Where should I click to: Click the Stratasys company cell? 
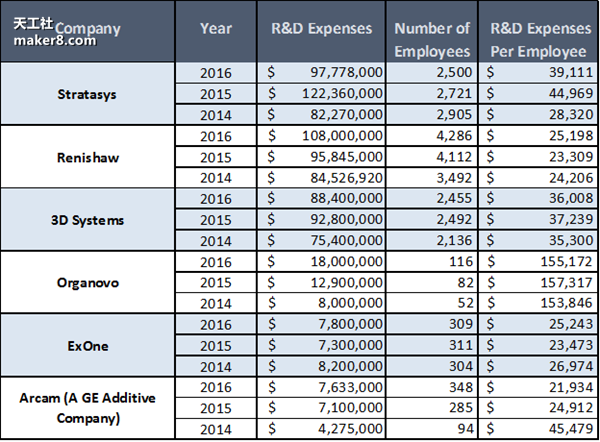tap(87, 94)
